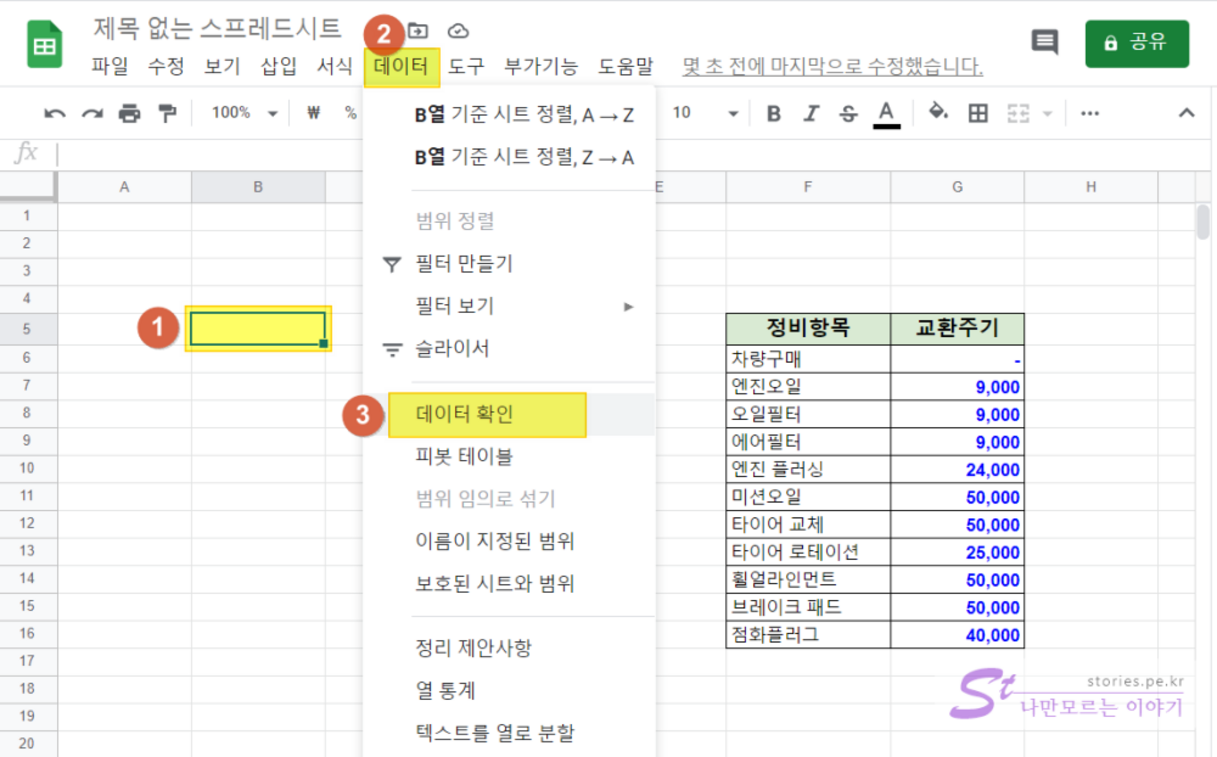Toggle bold formatting

pyautogui.click(x=773, y=113)
